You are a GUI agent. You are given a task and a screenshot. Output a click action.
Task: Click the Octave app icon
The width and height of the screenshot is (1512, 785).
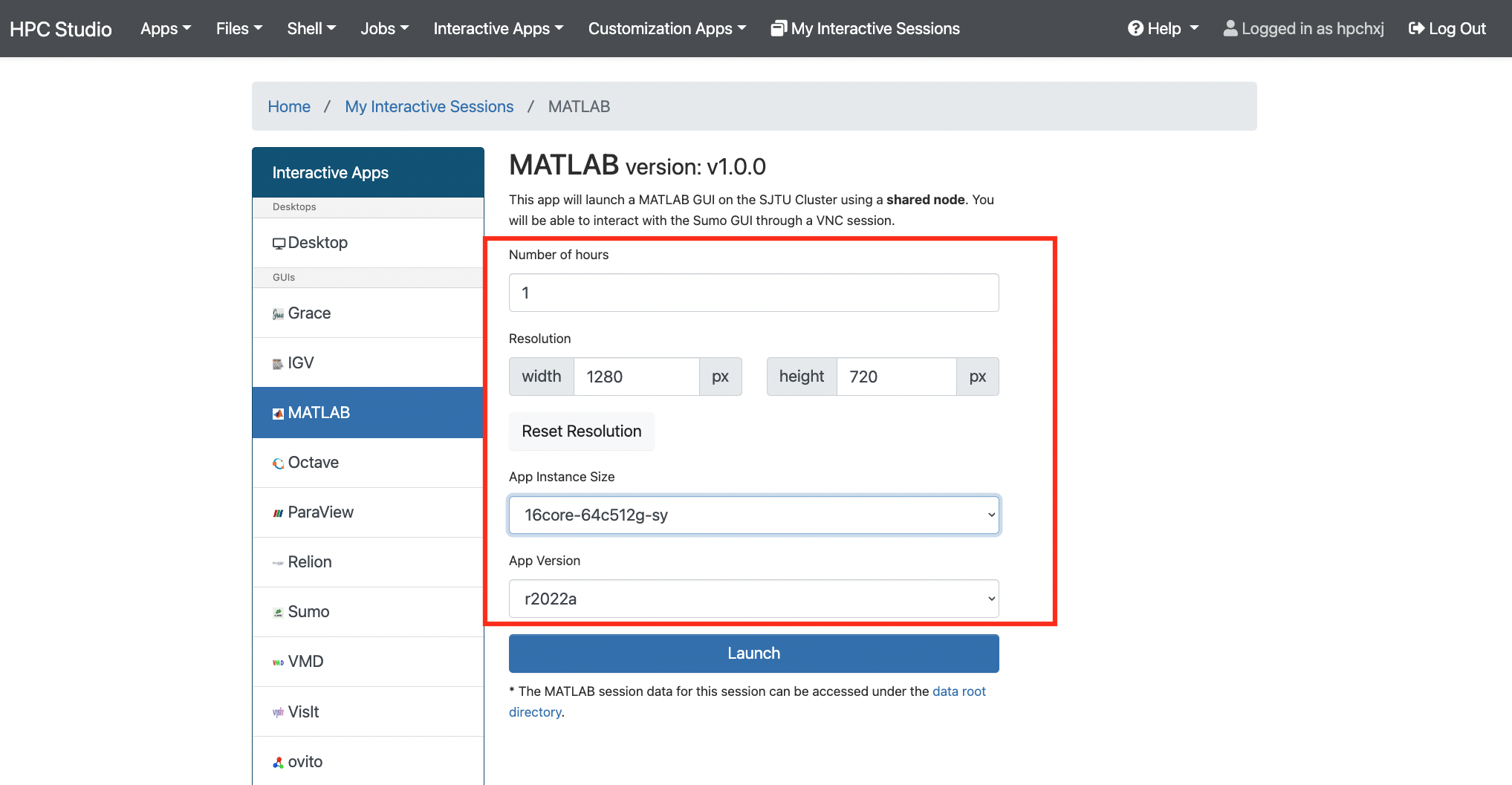point(279,463)
